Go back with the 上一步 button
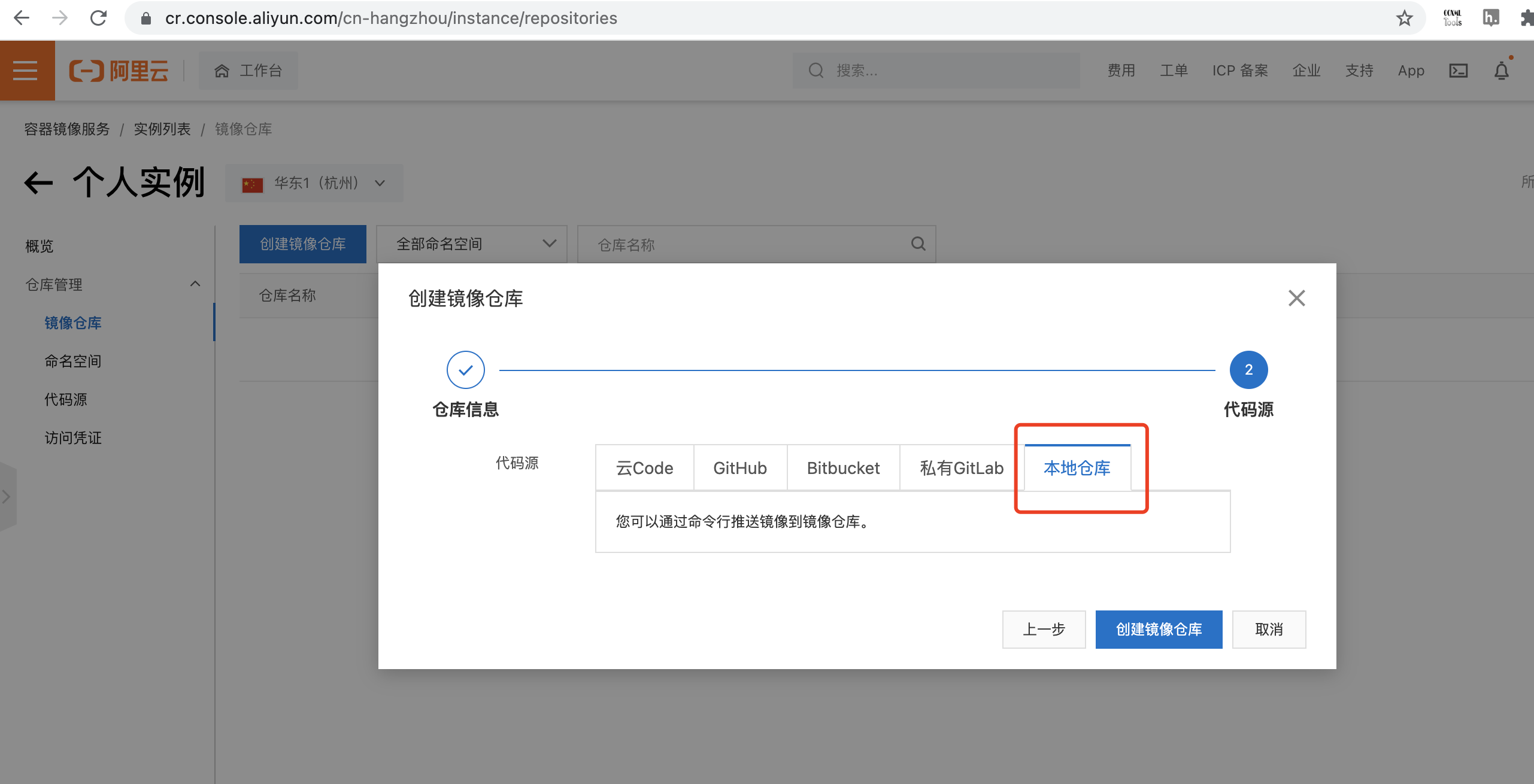 (x=1044, y=630)
